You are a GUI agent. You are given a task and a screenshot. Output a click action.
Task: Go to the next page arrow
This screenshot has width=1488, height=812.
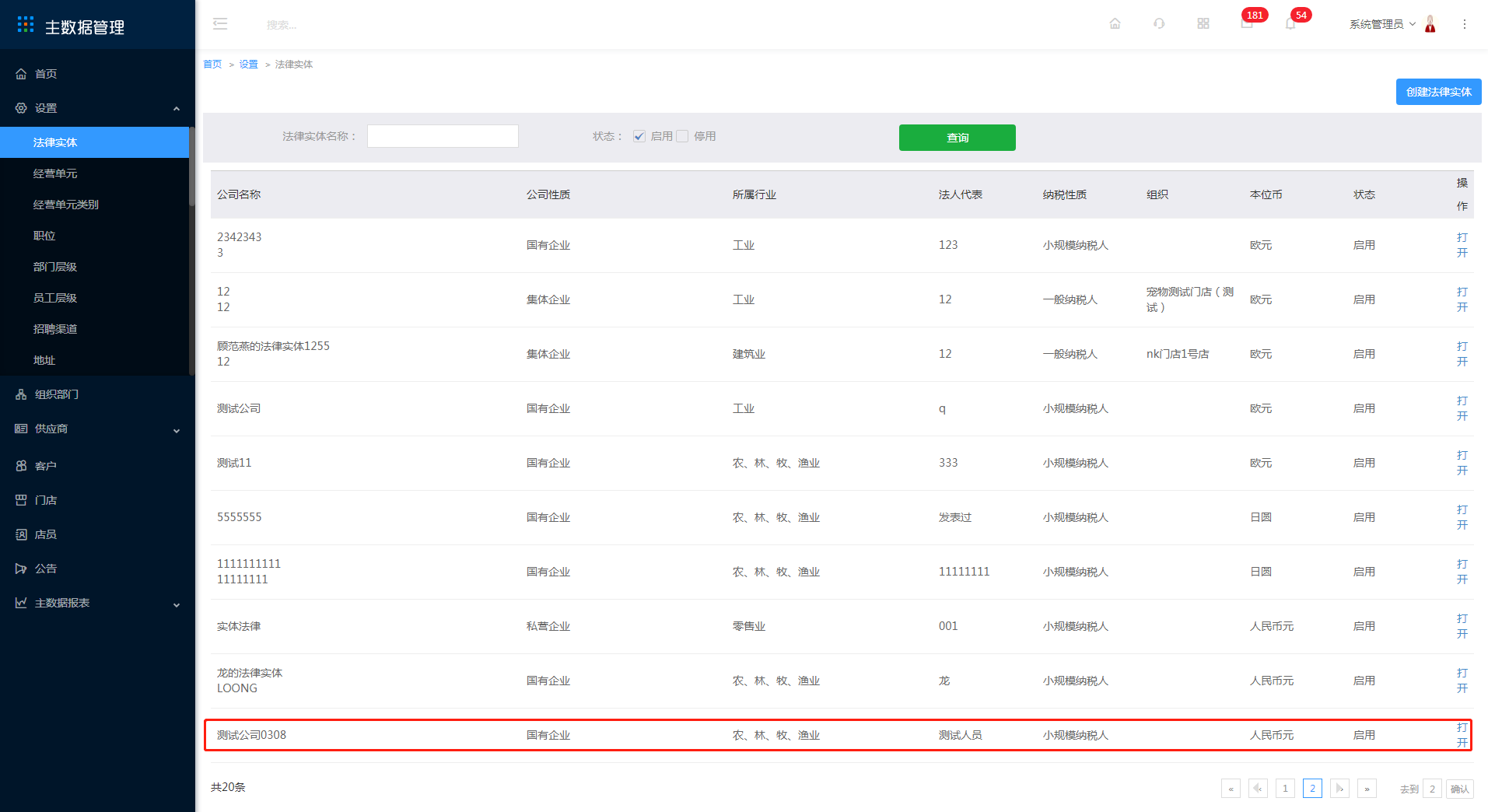1339,789
